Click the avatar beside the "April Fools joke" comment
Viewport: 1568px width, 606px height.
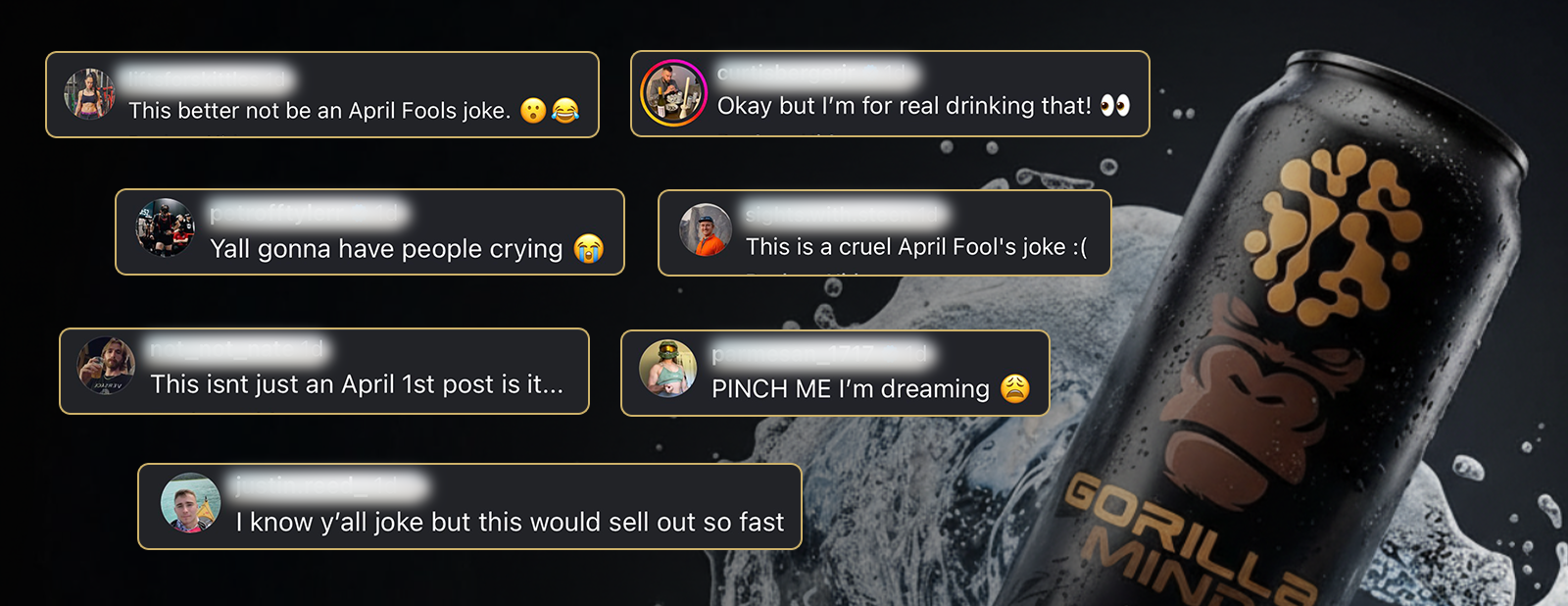(89, 94)
